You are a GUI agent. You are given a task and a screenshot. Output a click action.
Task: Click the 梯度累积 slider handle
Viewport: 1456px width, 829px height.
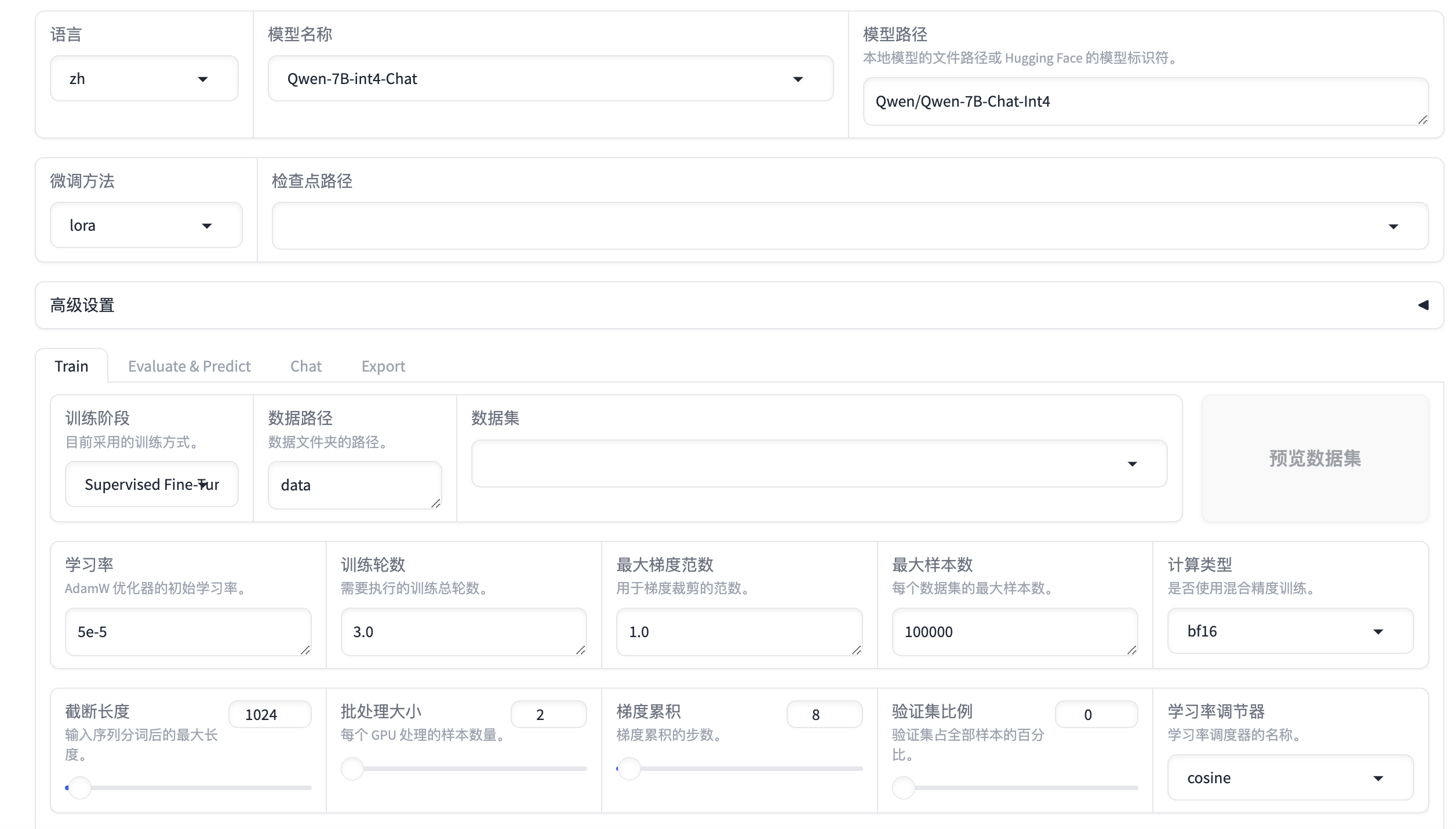pos(629,769)
